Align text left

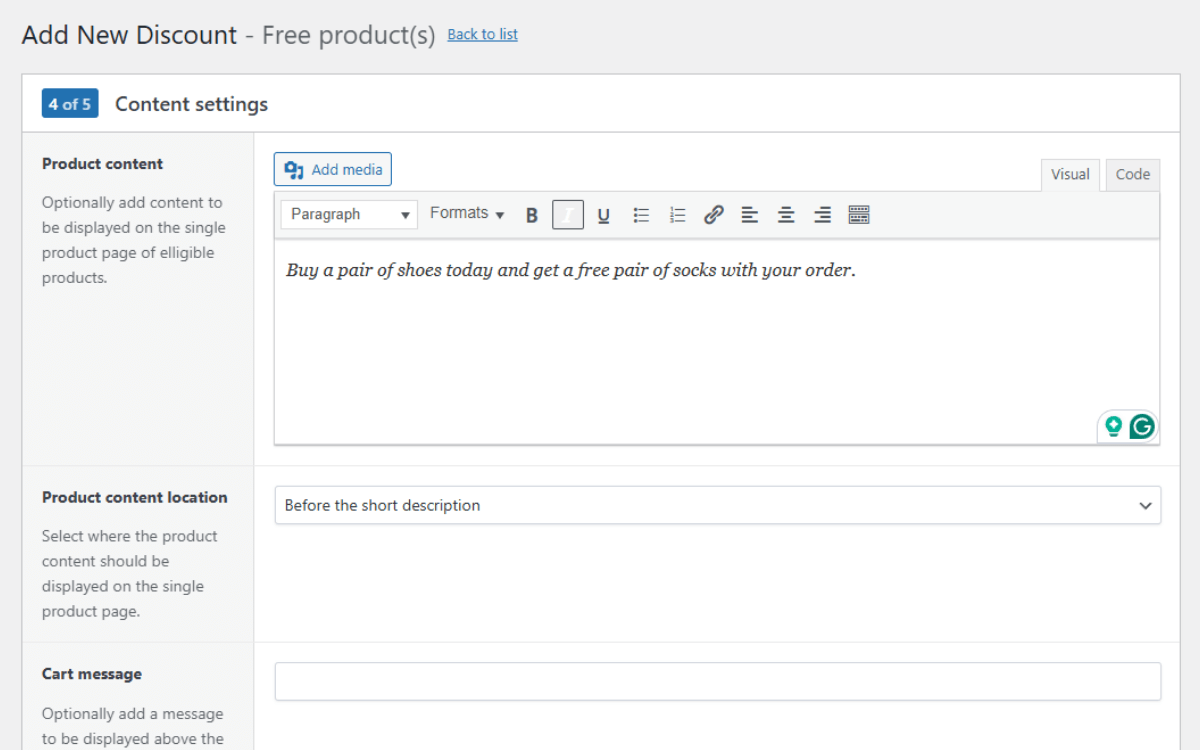(x=750, y=215)
